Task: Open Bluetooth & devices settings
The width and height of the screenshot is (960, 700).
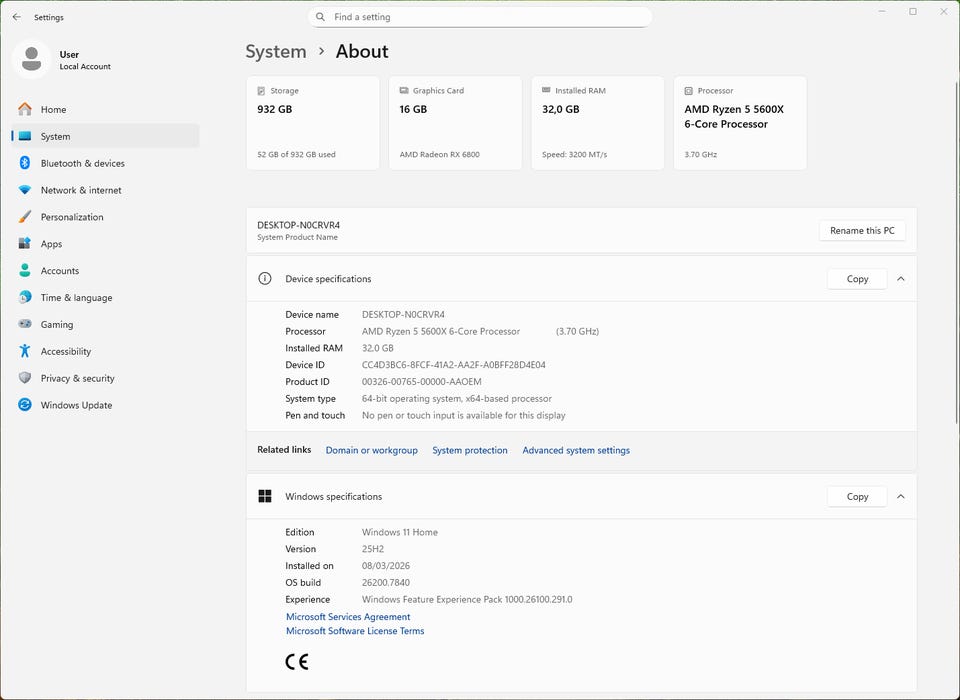Action: (x=82, y=163)
